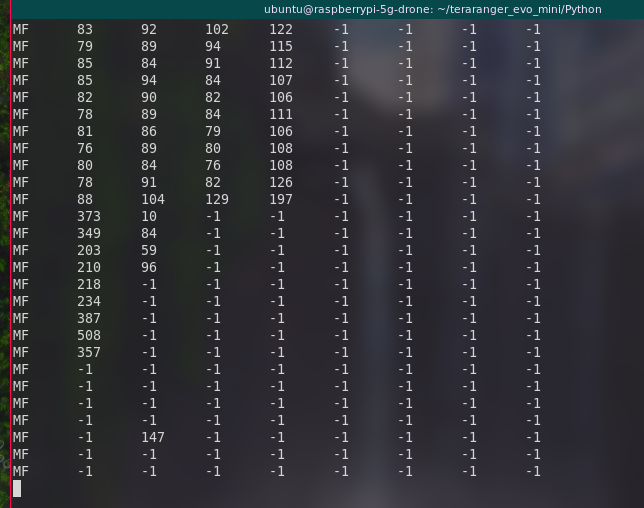Viewport: 644px width, 508px height.
Task: Click the 96 reading beside 210
Action: (149, 267)
